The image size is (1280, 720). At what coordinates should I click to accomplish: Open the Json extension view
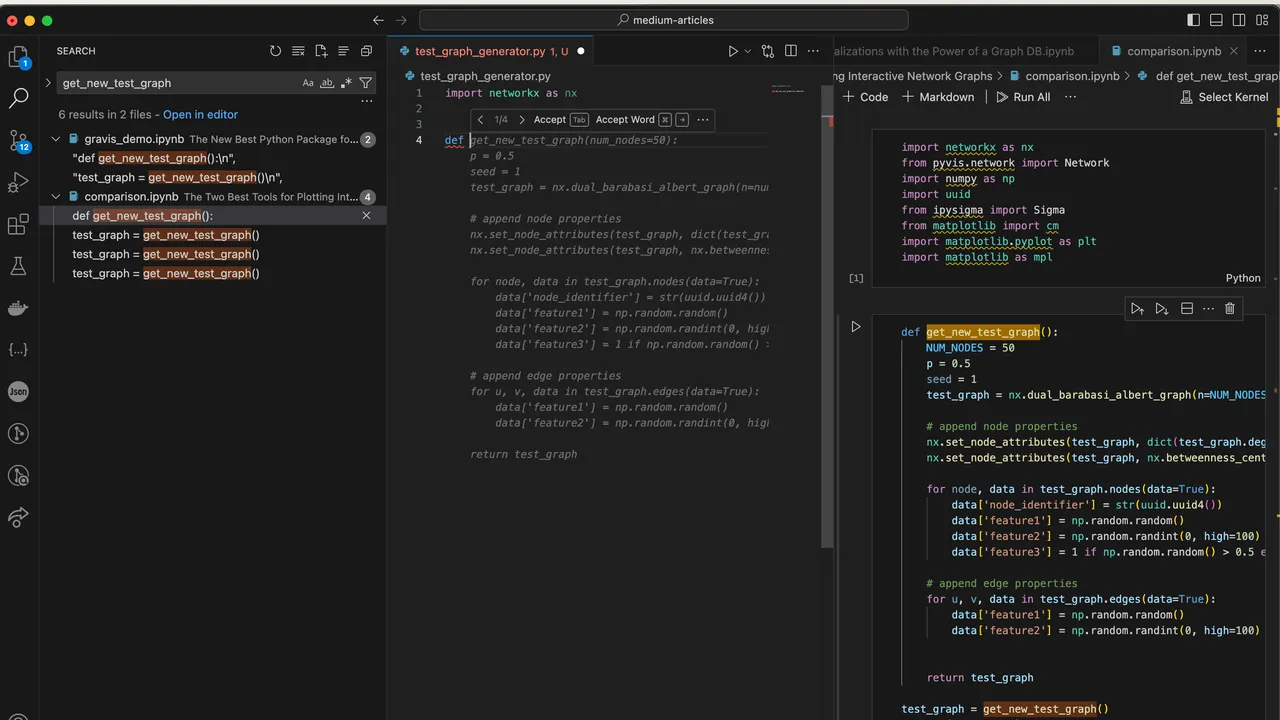click(18, 392)
